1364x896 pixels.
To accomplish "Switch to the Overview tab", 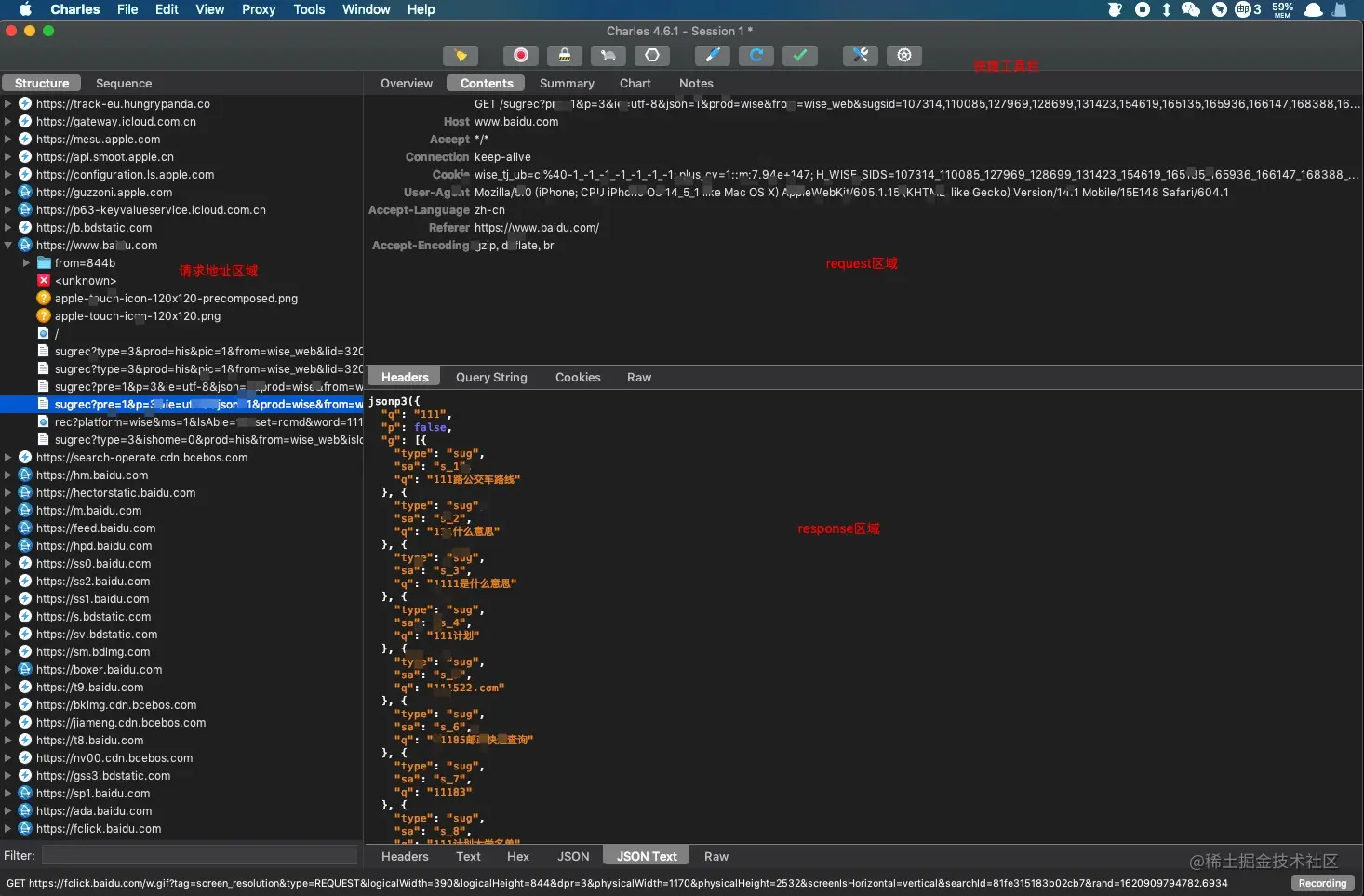I will (x=407, y=83).
